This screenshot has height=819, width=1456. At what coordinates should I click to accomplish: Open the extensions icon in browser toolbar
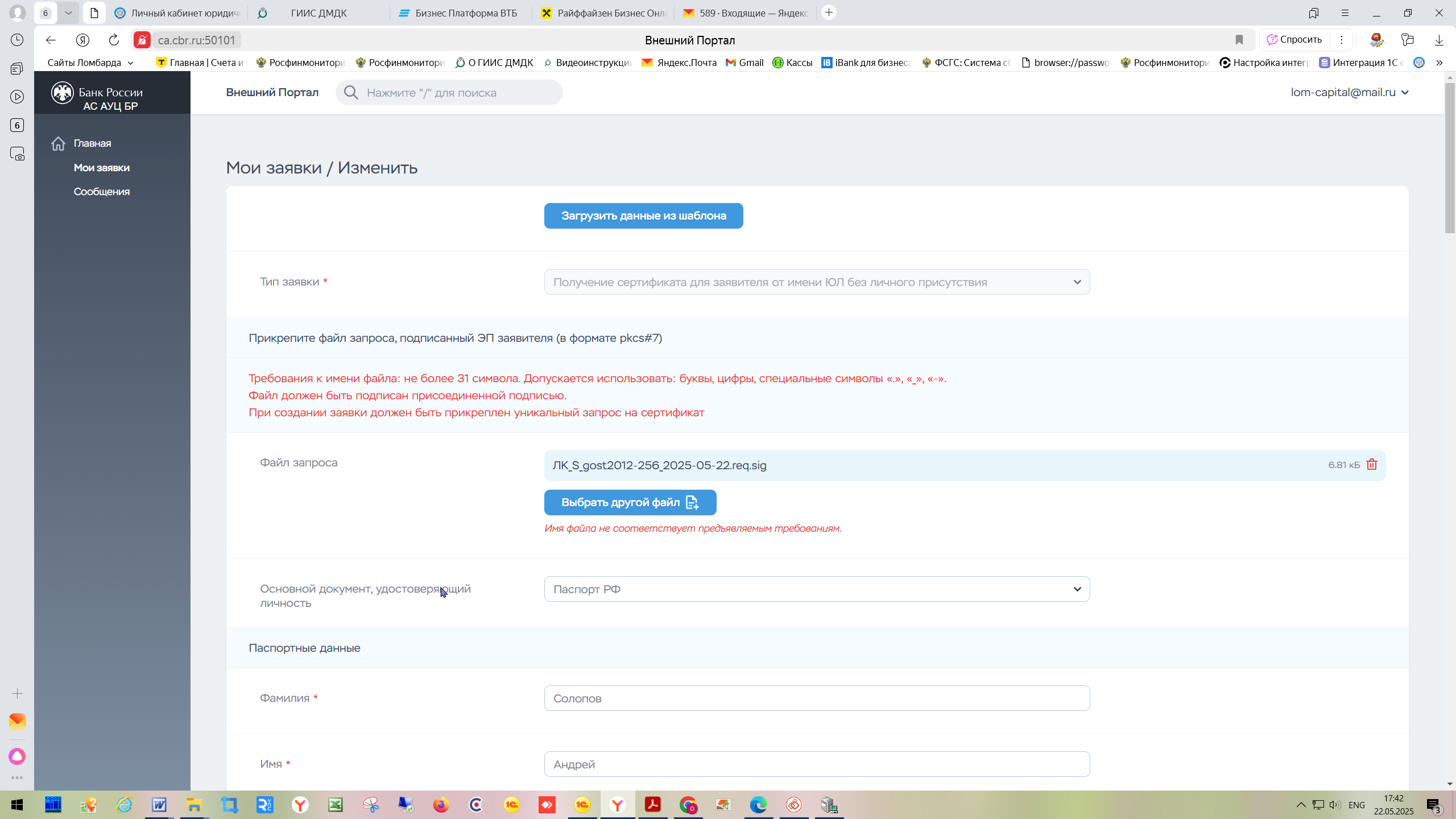point(1408,40)
